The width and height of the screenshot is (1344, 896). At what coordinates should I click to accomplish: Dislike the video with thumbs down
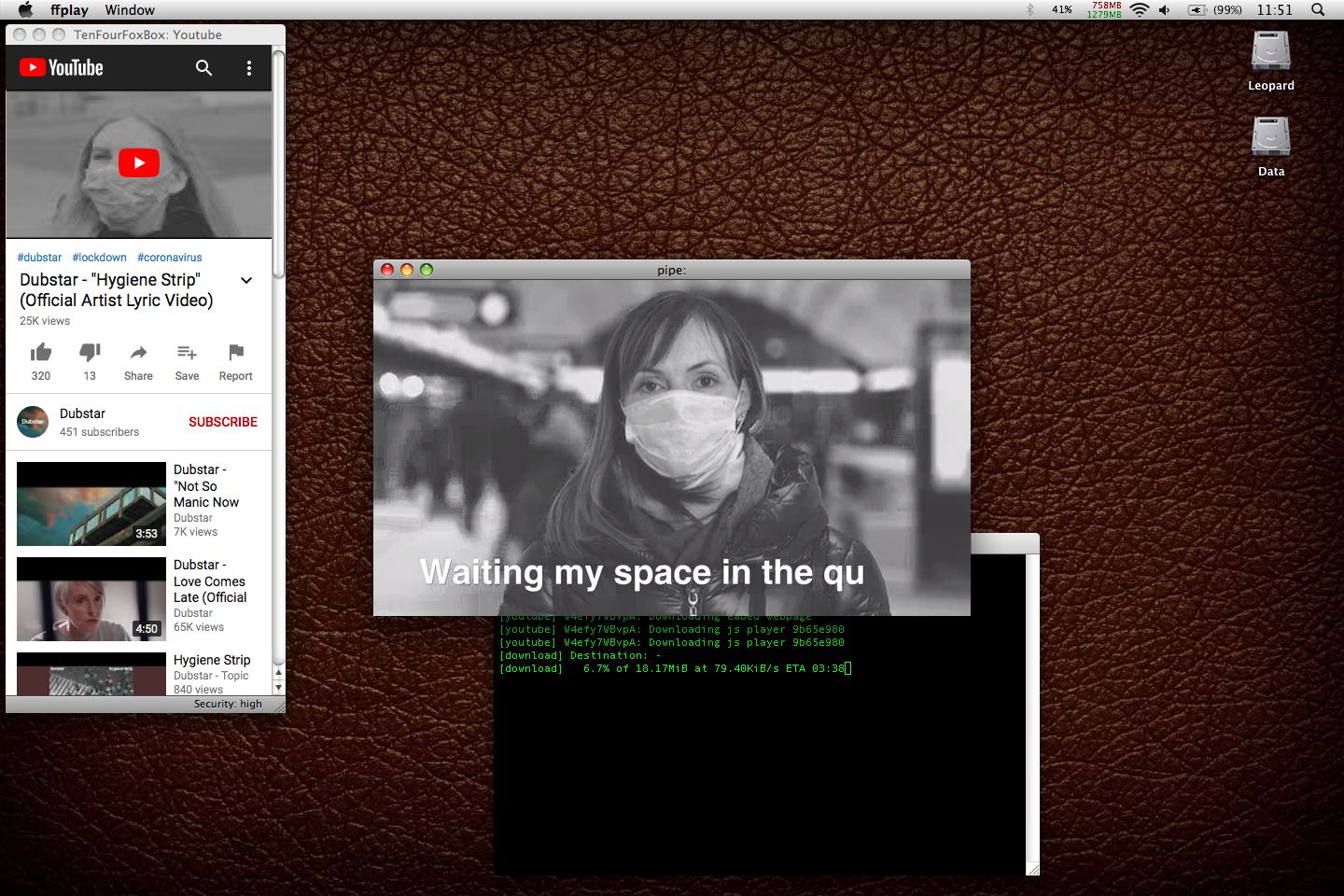[90, 352]
